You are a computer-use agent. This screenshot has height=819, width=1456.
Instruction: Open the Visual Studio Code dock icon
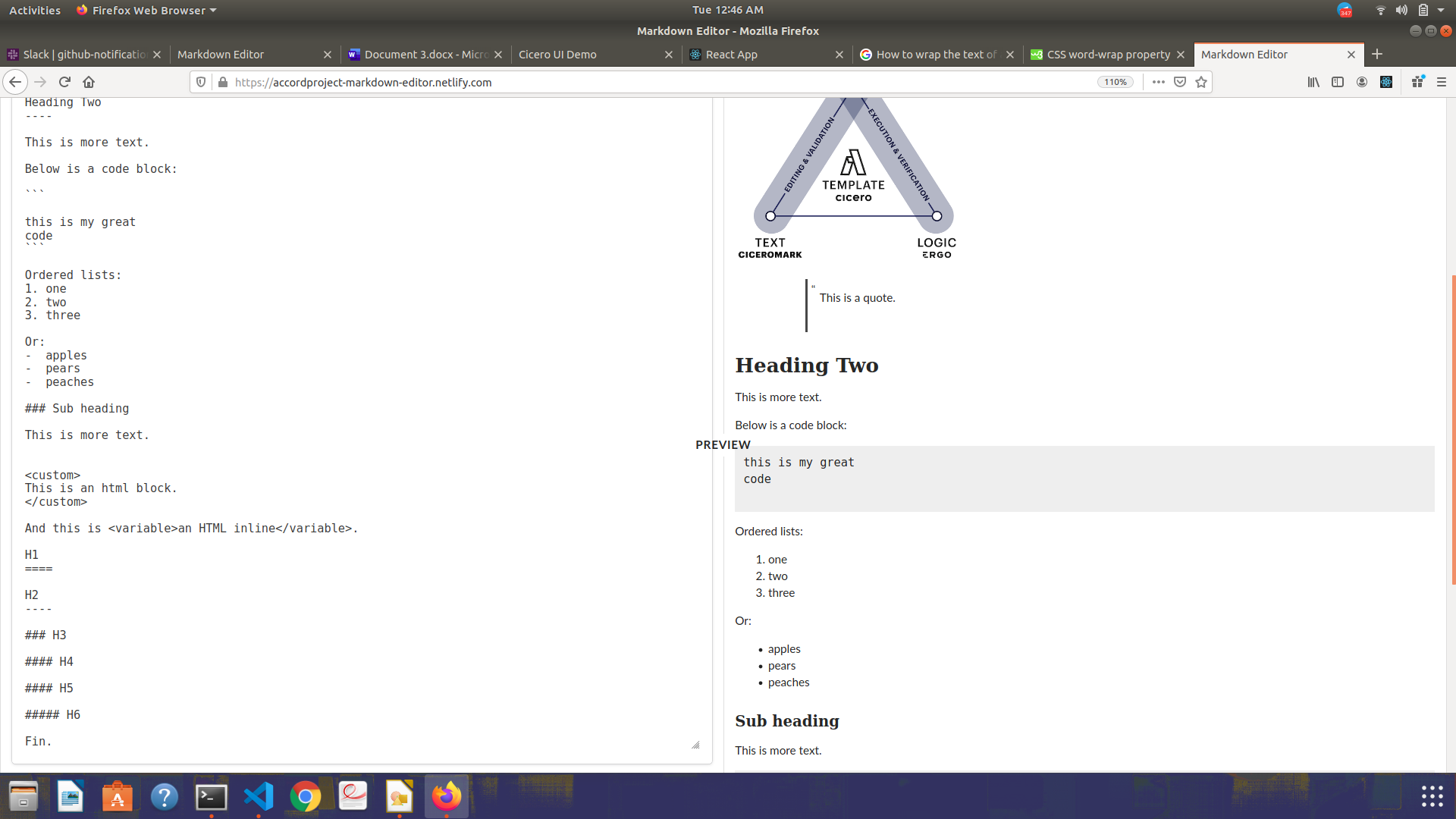tap(259, 796)
